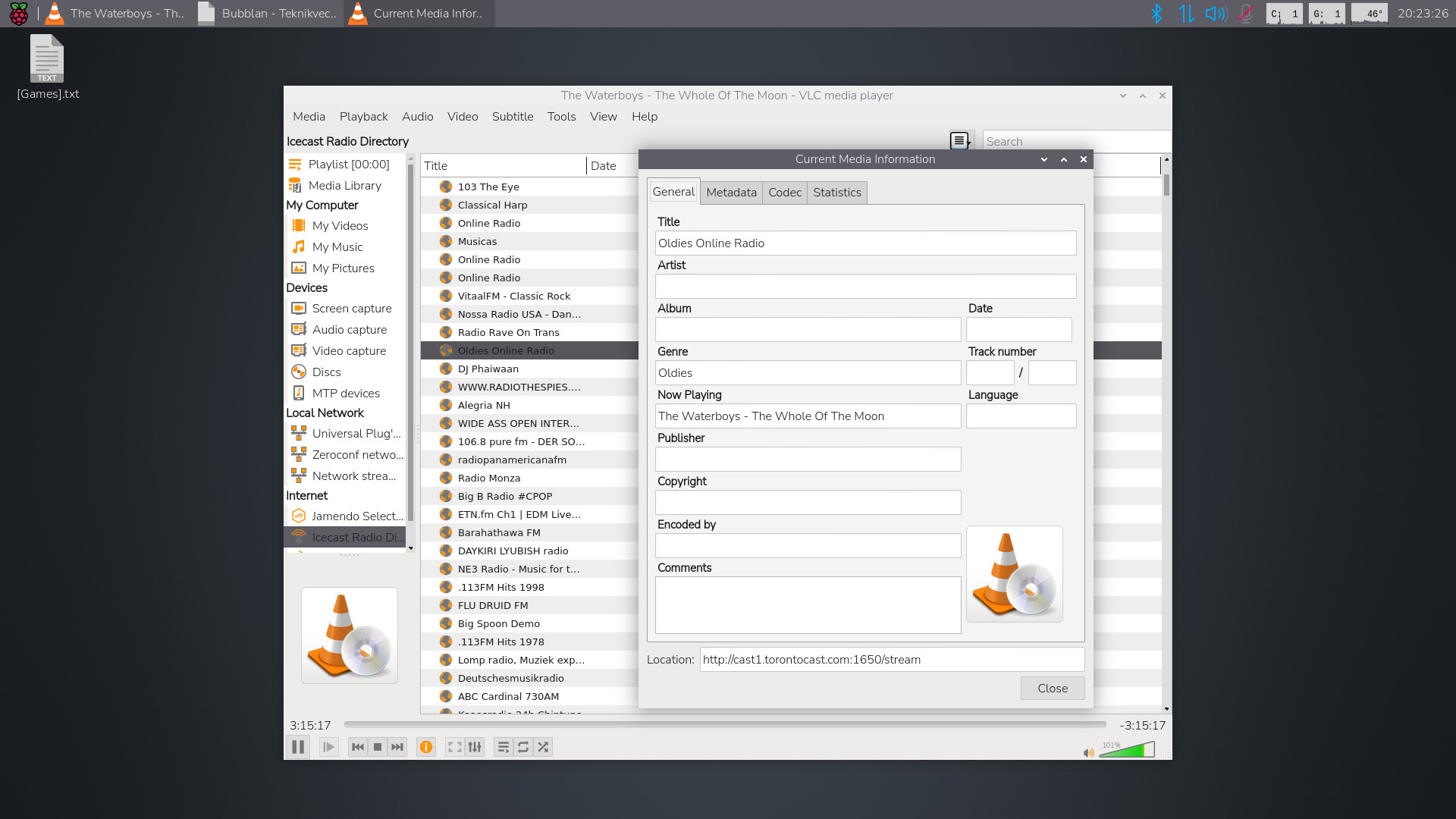Toggle fullscreen video mode

(x=455, y=747)
